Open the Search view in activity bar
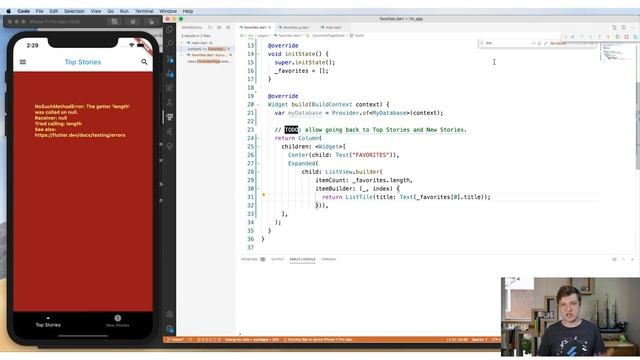Viewport: 640px width, 360px height. click(169, 44)
